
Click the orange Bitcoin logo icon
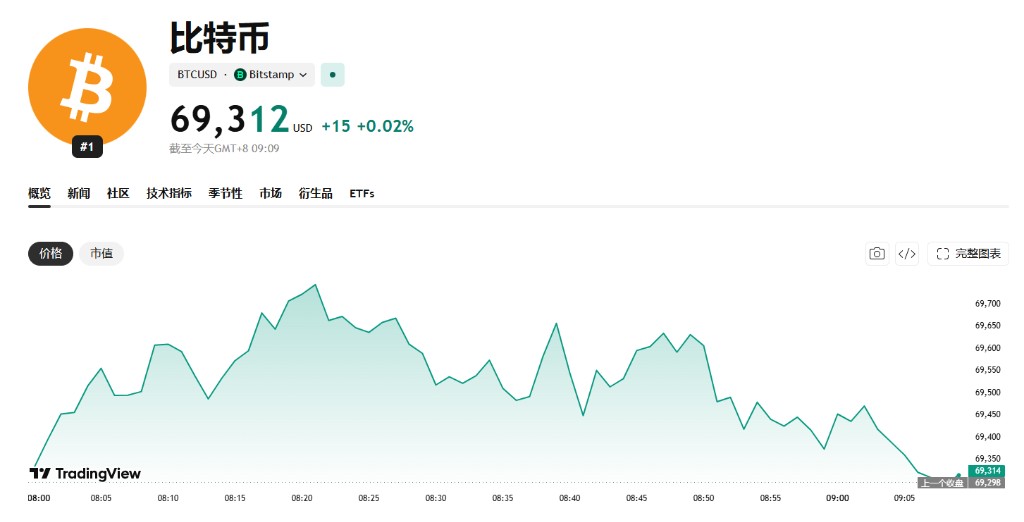(x=87, y=87)
